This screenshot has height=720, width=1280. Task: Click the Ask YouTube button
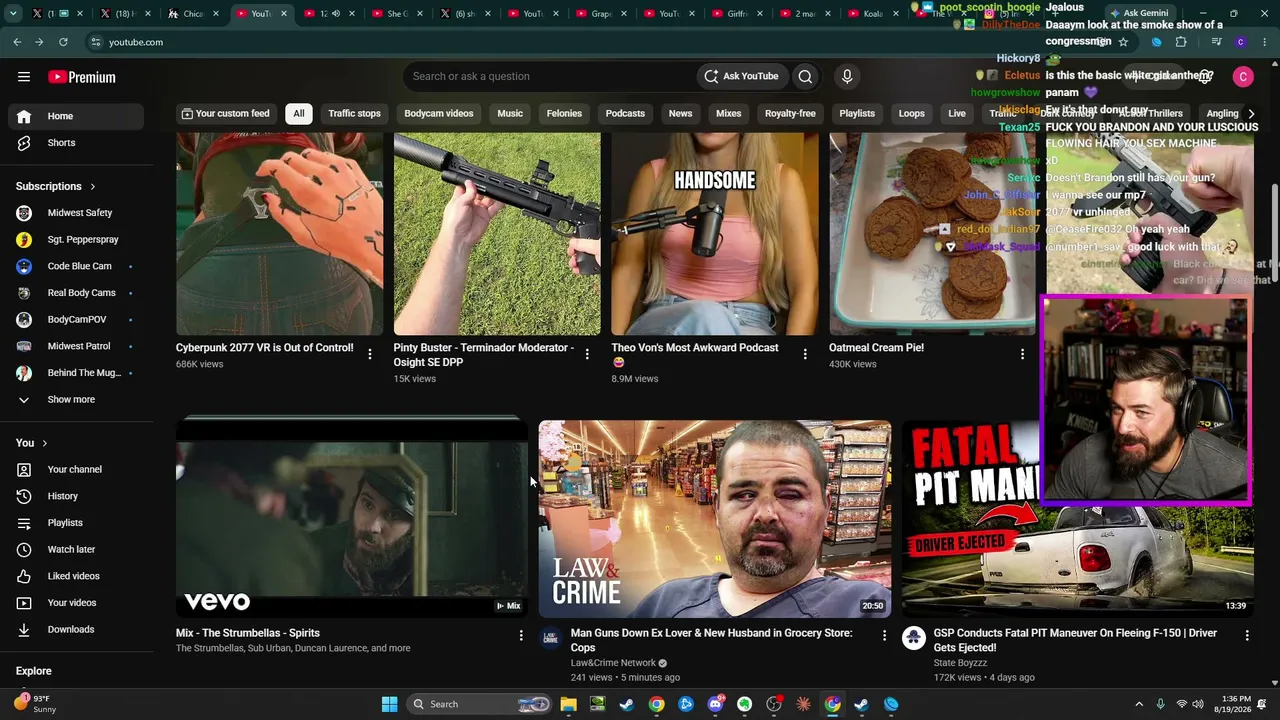click(741, 76)
